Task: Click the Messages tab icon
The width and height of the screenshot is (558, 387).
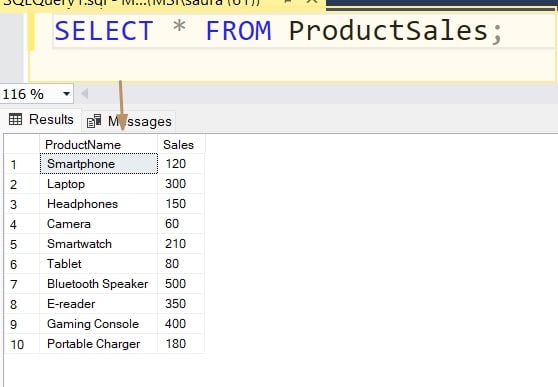Action: pos(94,121)
